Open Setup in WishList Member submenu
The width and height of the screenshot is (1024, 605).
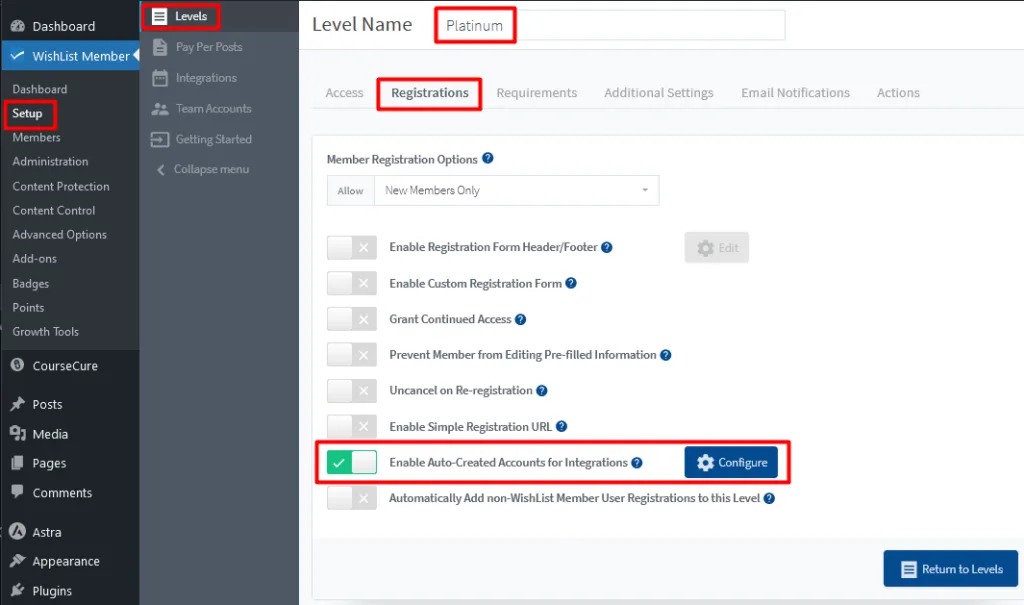click(x=27, y=114)
